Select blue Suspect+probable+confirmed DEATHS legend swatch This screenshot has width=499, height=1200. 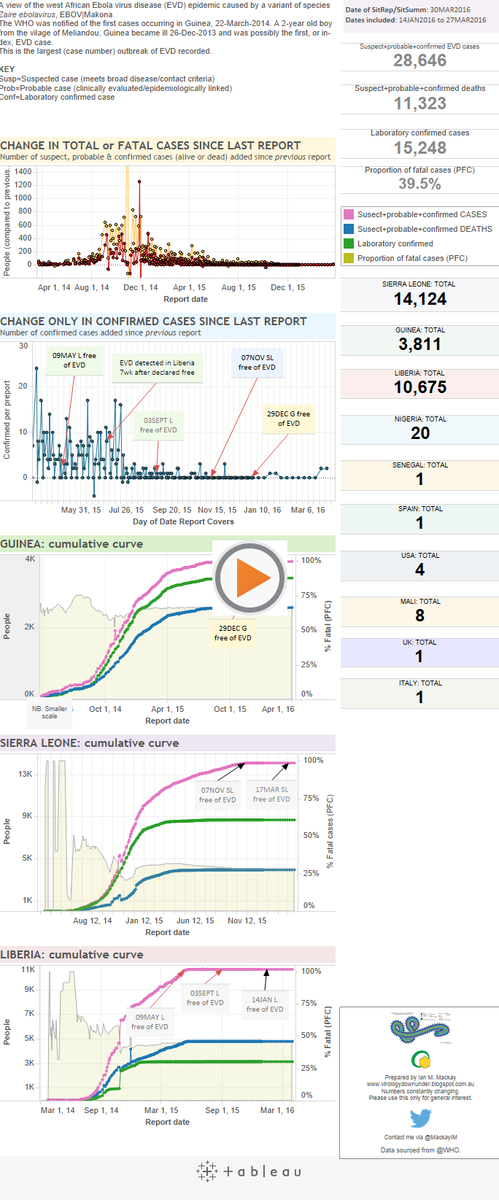pyautogui.click(x=348, y=229)
